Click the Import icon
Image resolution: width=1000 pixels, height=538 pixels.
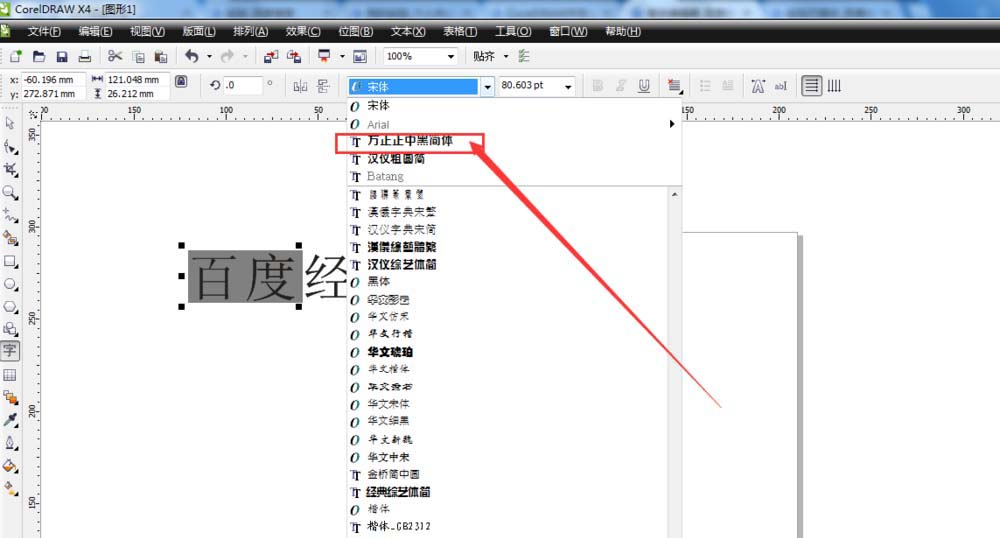[x=271, y=57]
